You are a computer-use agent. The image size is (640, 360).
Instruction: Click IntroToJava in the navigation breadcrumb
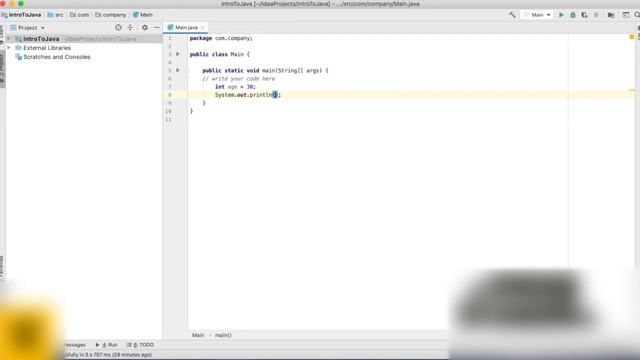coord(21,15)
